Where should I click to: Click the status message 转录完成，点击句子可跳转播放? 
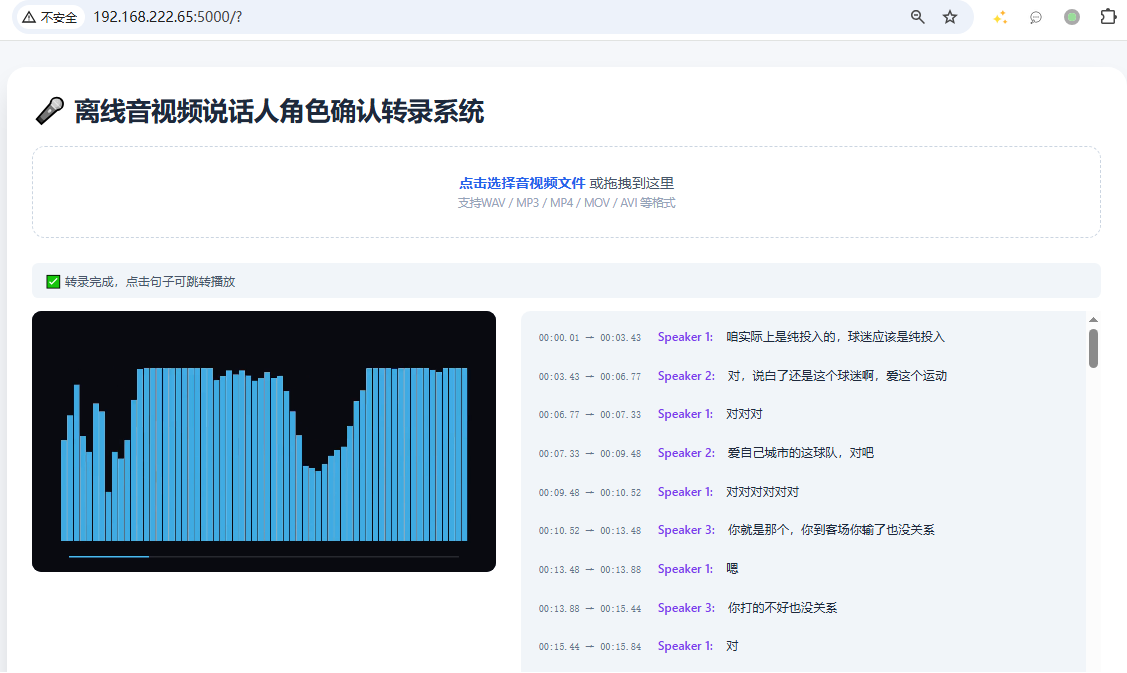tap(150, 282)
